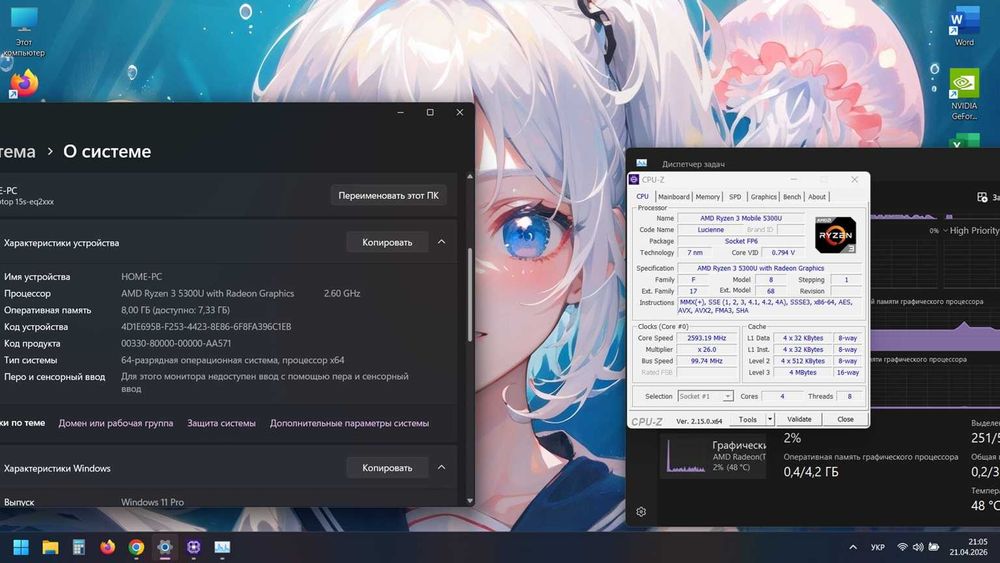This screenshot has height=563, width=1000.
Task: Click the Multiplier value x 26.0
Action: [x=707, y=349]
